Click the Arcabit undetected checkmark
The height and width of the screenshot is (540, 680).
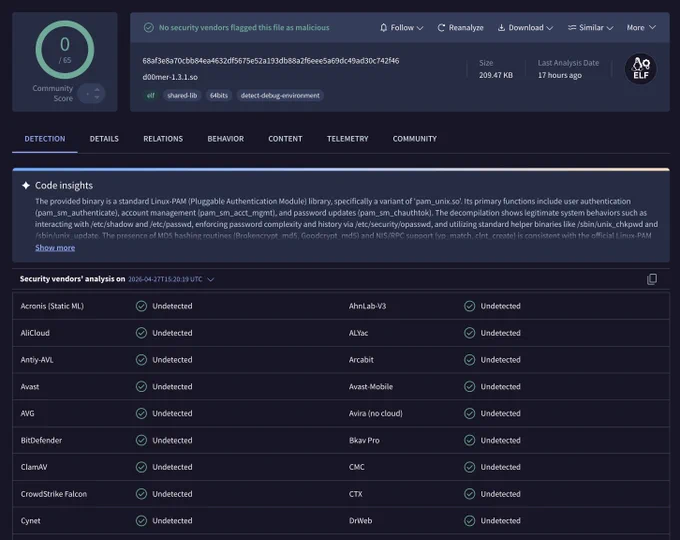(470, 360)
